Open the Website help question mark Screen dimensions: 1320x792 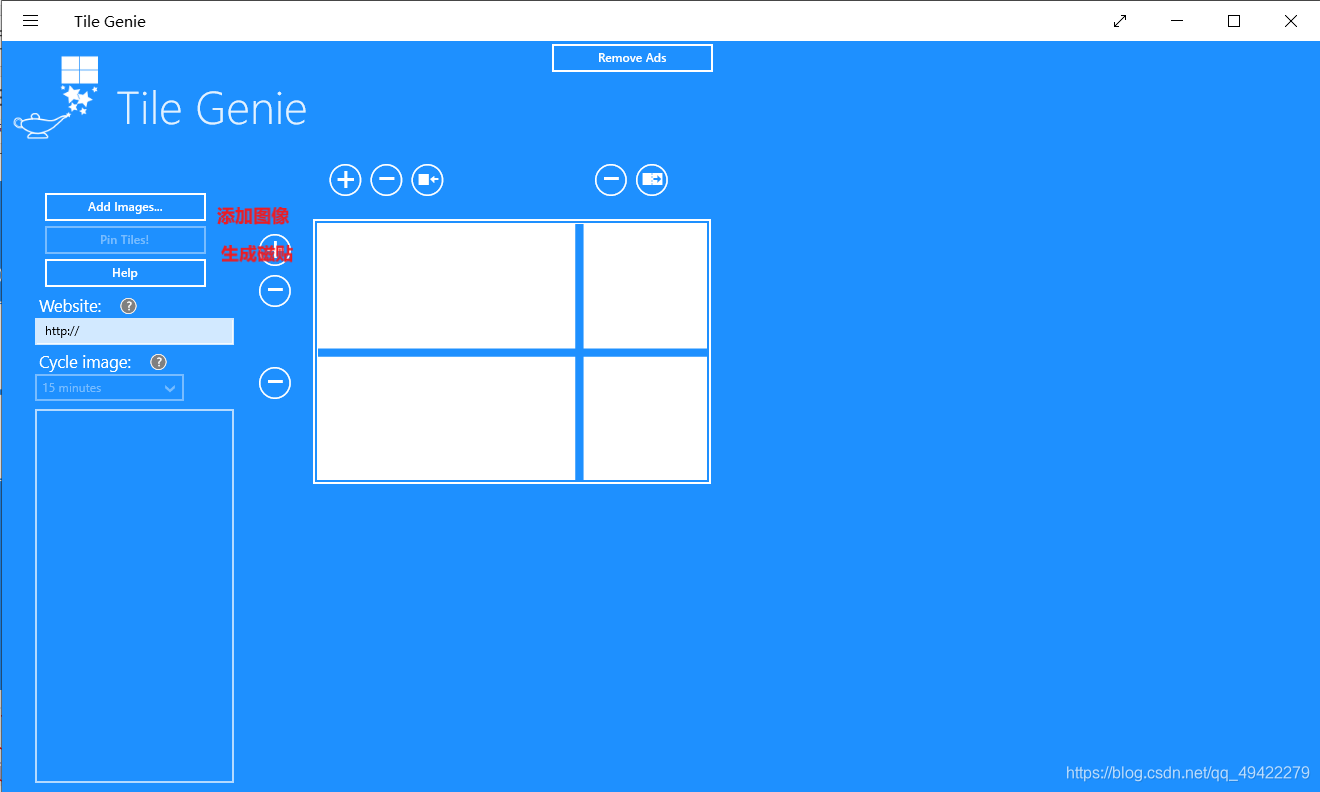pos(128,306)
